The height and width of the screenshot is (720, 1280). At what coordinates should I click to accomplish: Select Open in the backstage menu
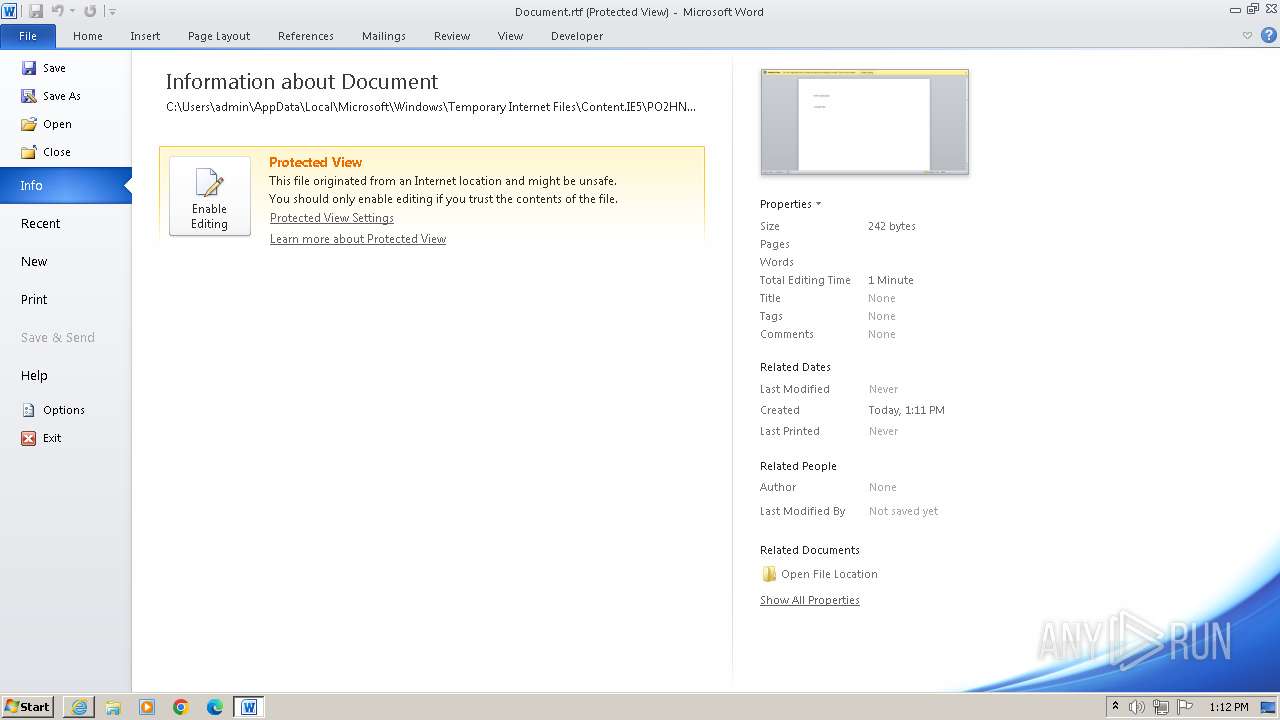tap(47, 124)
